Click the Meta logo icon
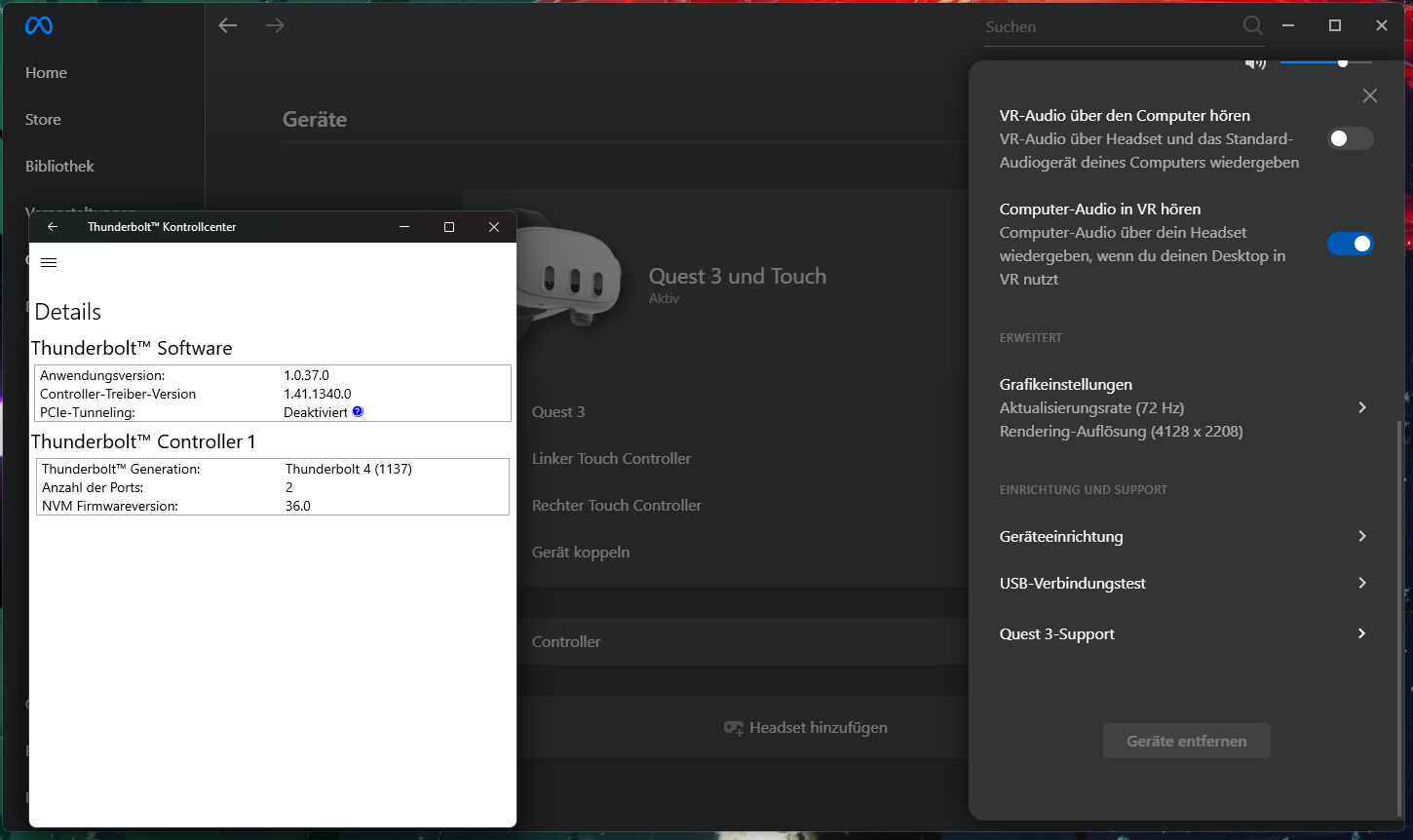 click(39, 26)
